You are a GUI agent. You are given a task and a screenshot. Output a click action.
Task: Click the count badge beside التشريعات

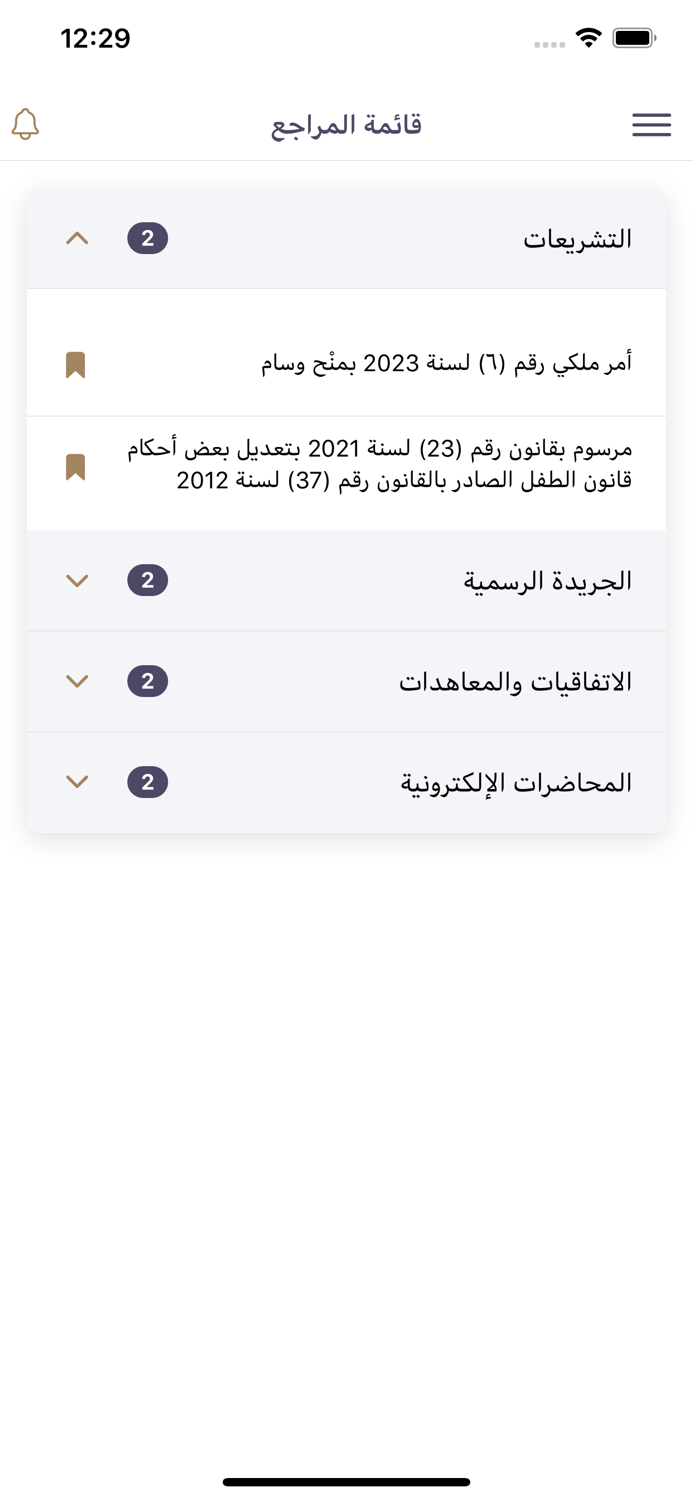(x=148, y=238)
